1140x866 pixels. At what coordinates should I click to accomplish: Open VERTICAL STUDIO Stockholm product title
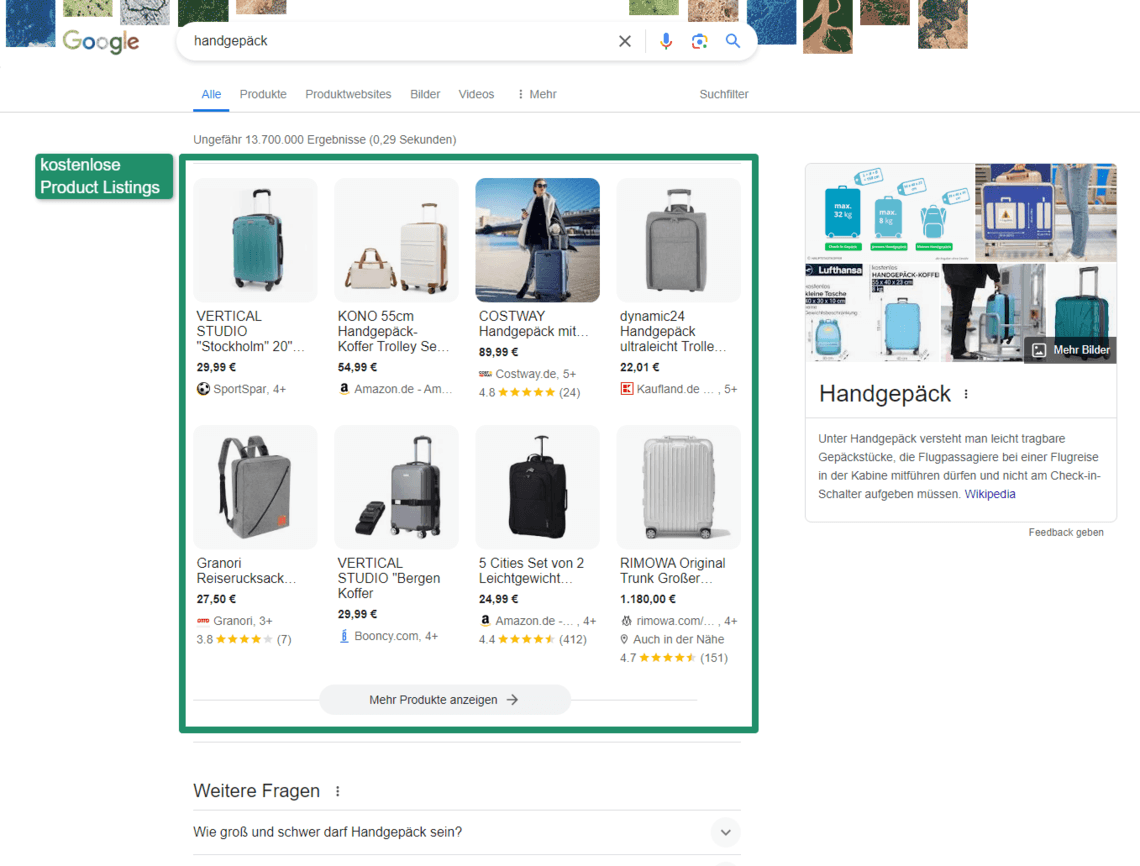250,332
